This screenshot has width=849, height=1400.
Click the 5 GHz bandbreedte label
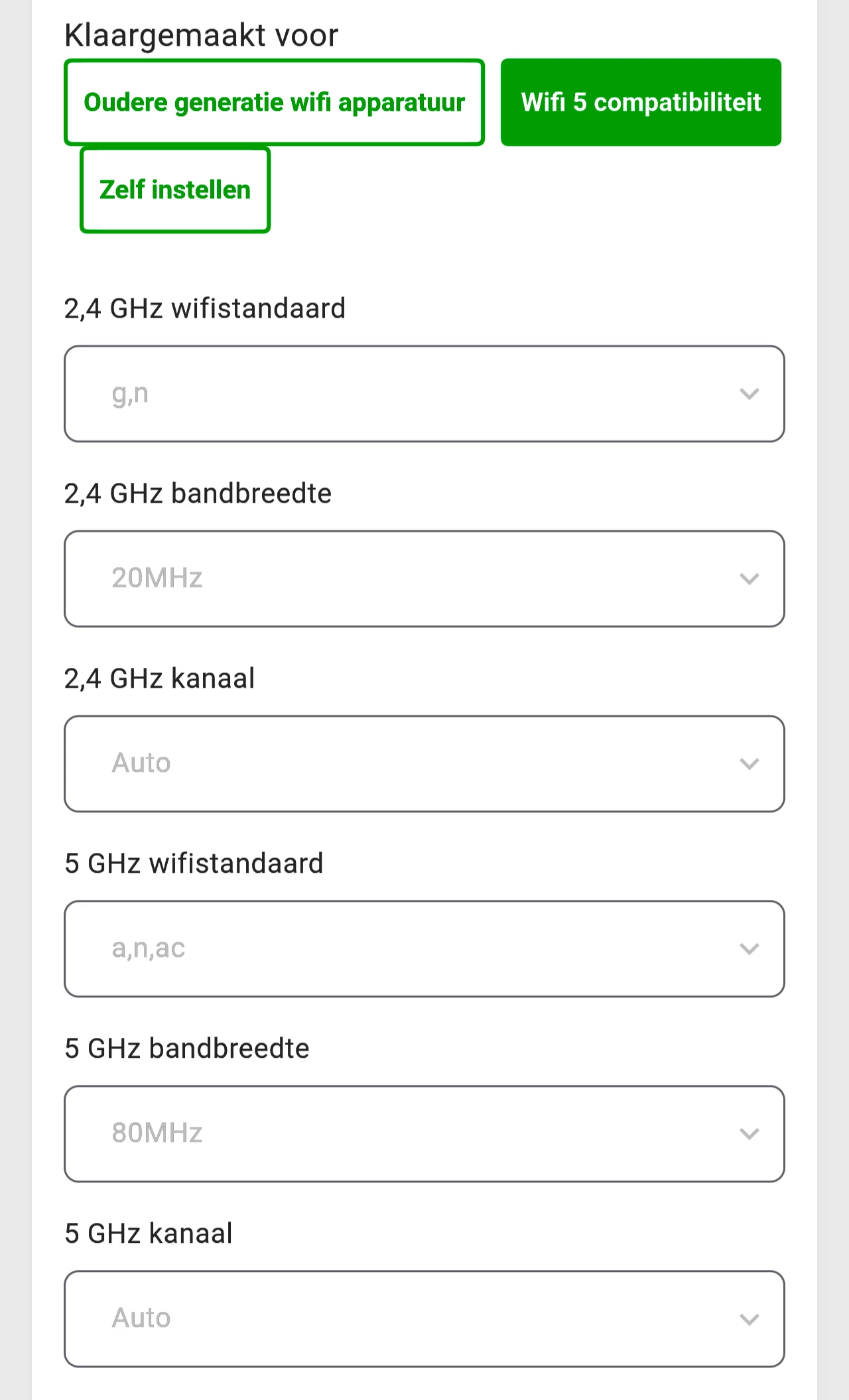point(187,1049)
